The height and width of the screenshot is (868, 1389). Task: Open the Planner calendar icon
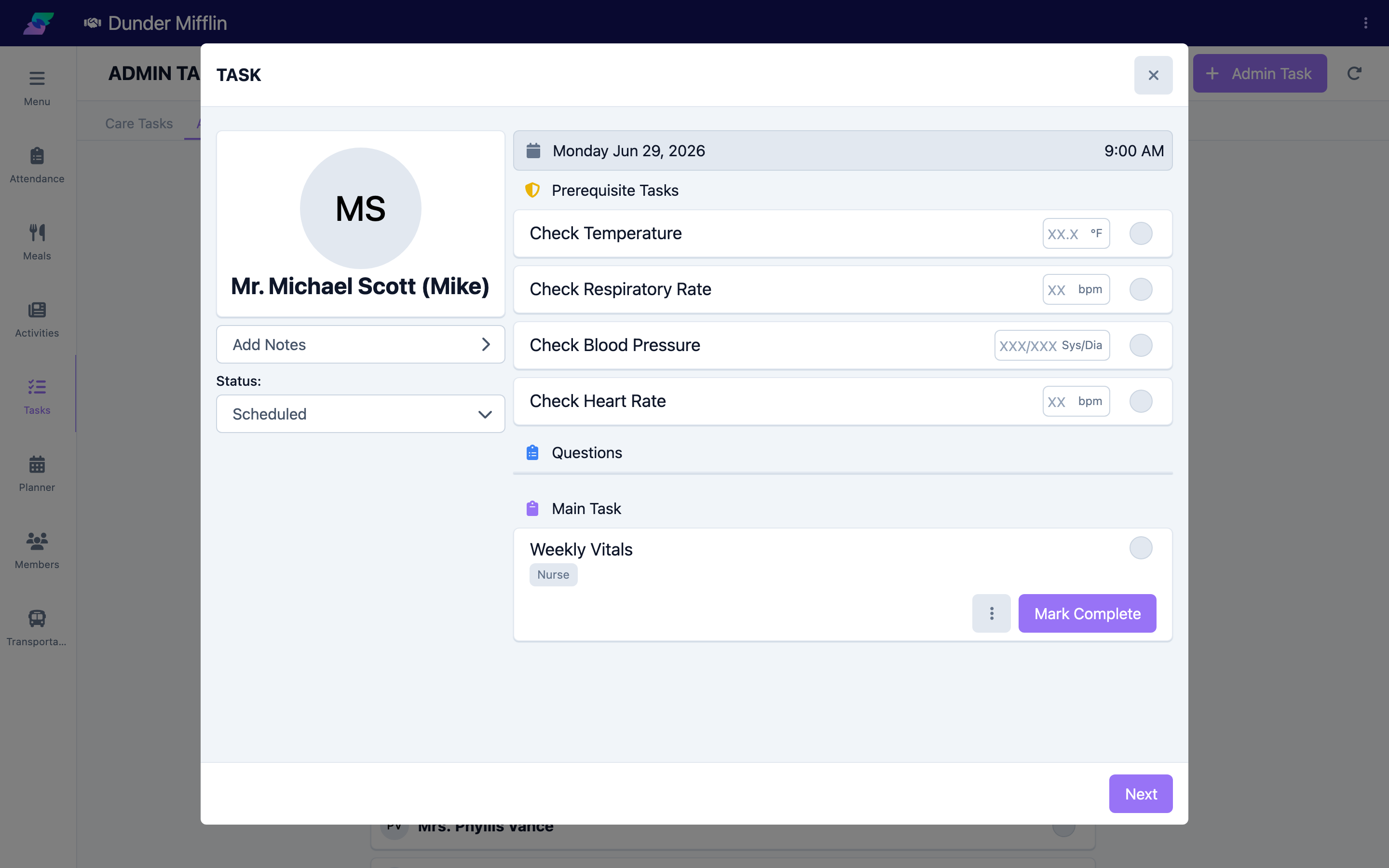[x=37, y=473]
